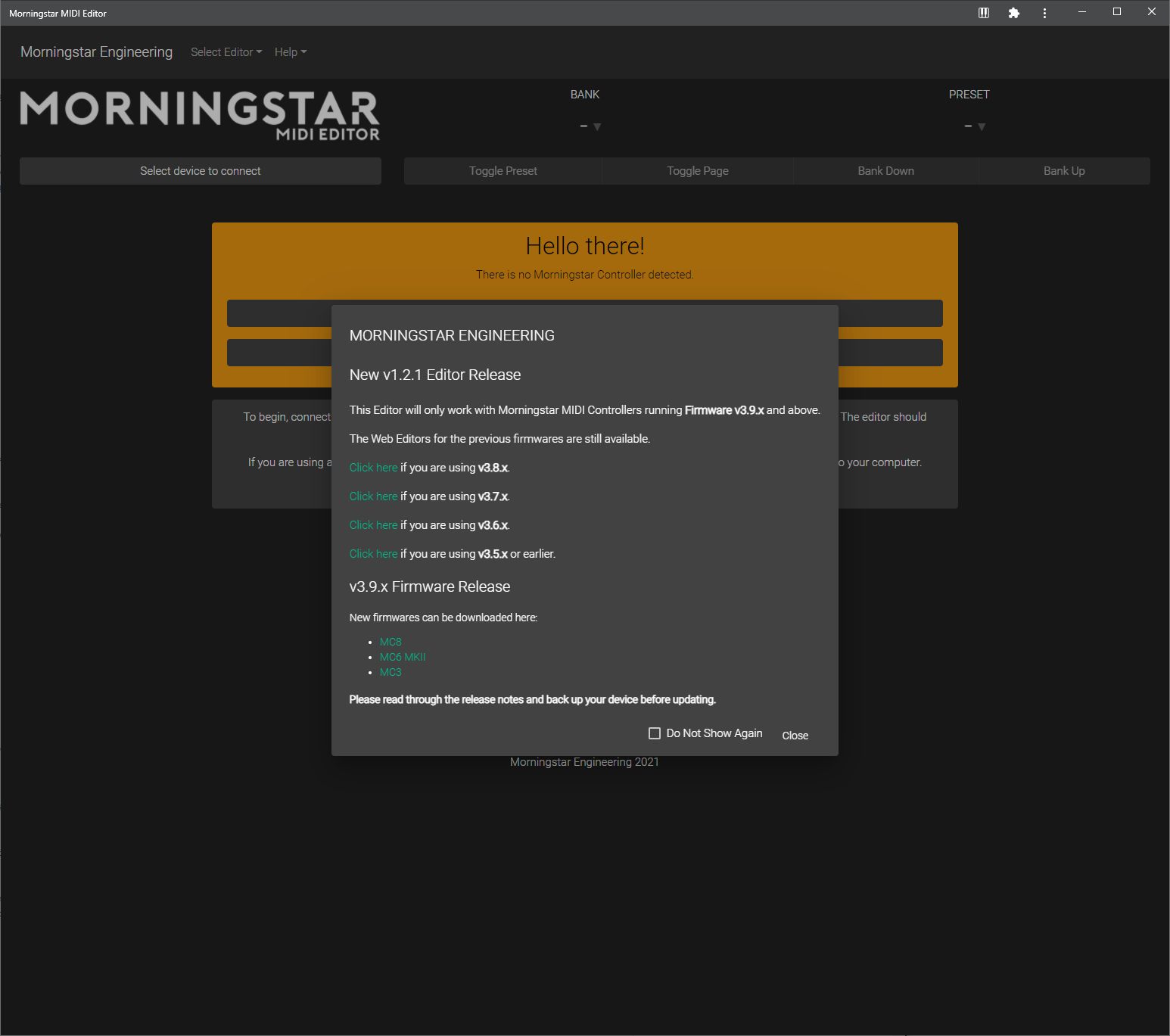Click the Bank Down button

[x=885, y=171]
